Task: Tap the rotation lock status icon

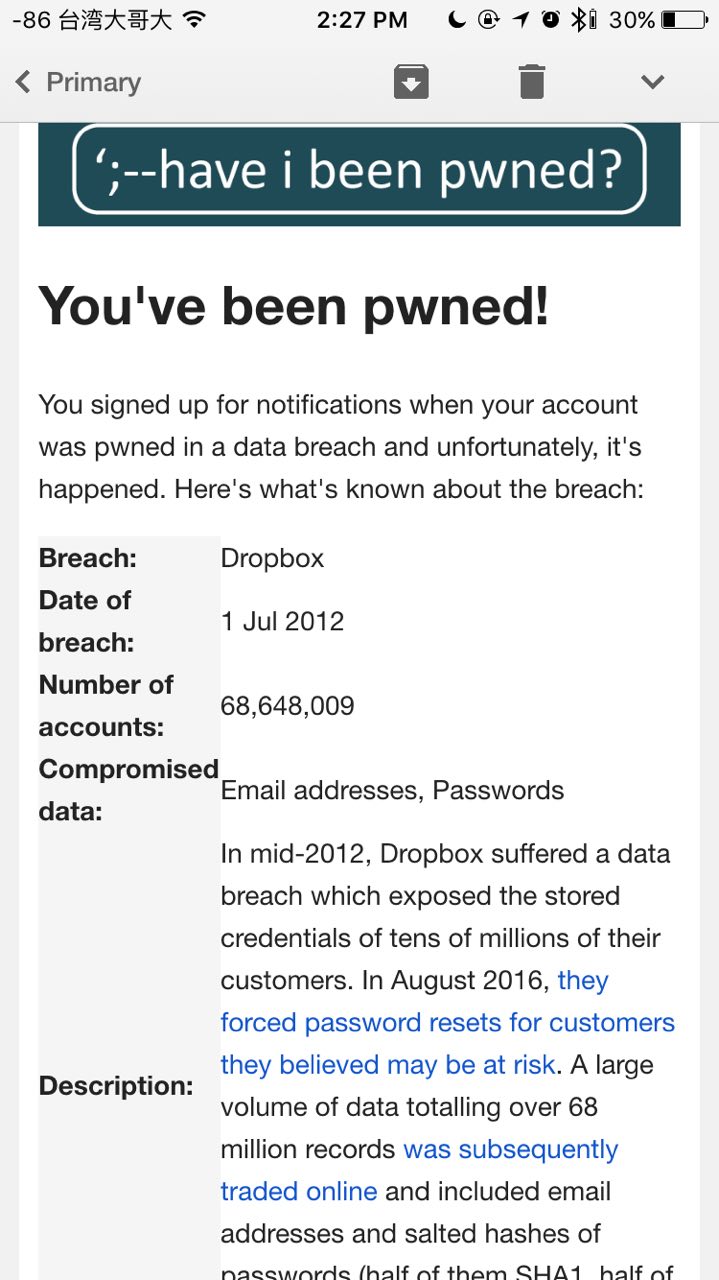Action: click(x=488, y=19)
